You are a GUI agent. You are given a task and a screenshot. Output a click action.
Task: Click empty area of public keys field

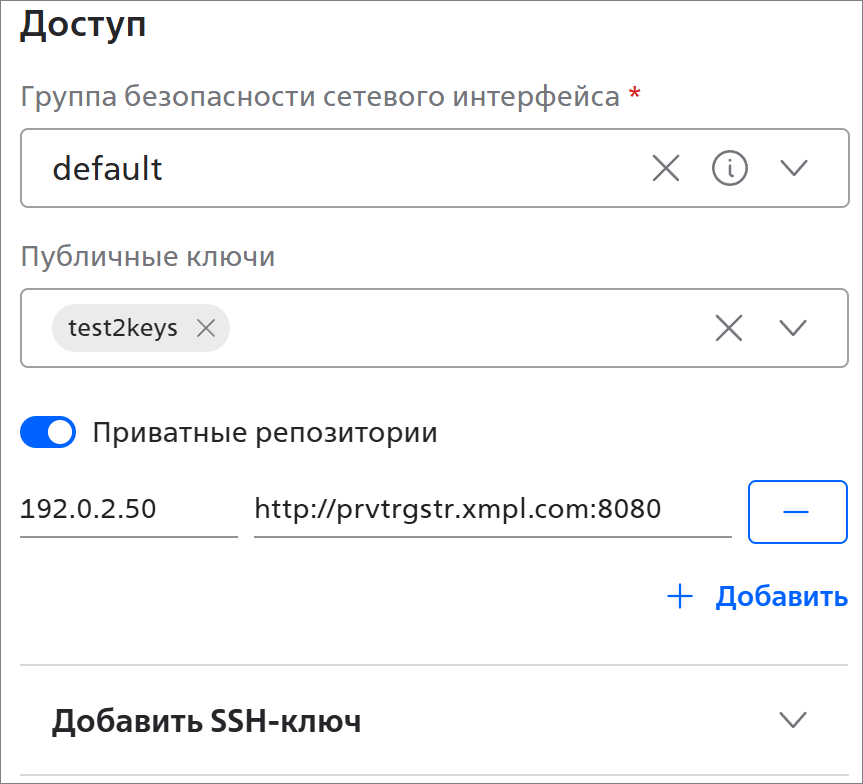point(460,328)
